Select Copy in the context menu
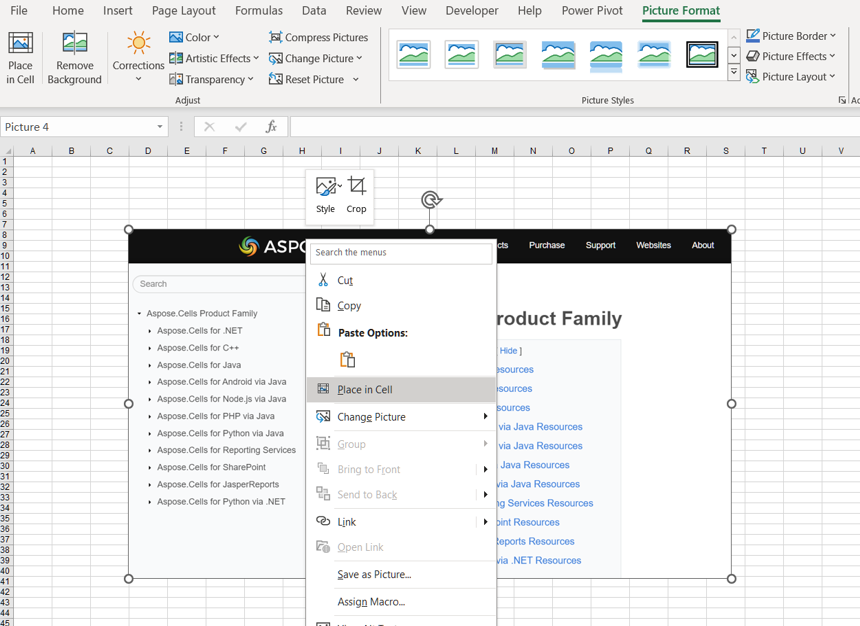Viewport: 860px width, 626px height. coord(349,306)
